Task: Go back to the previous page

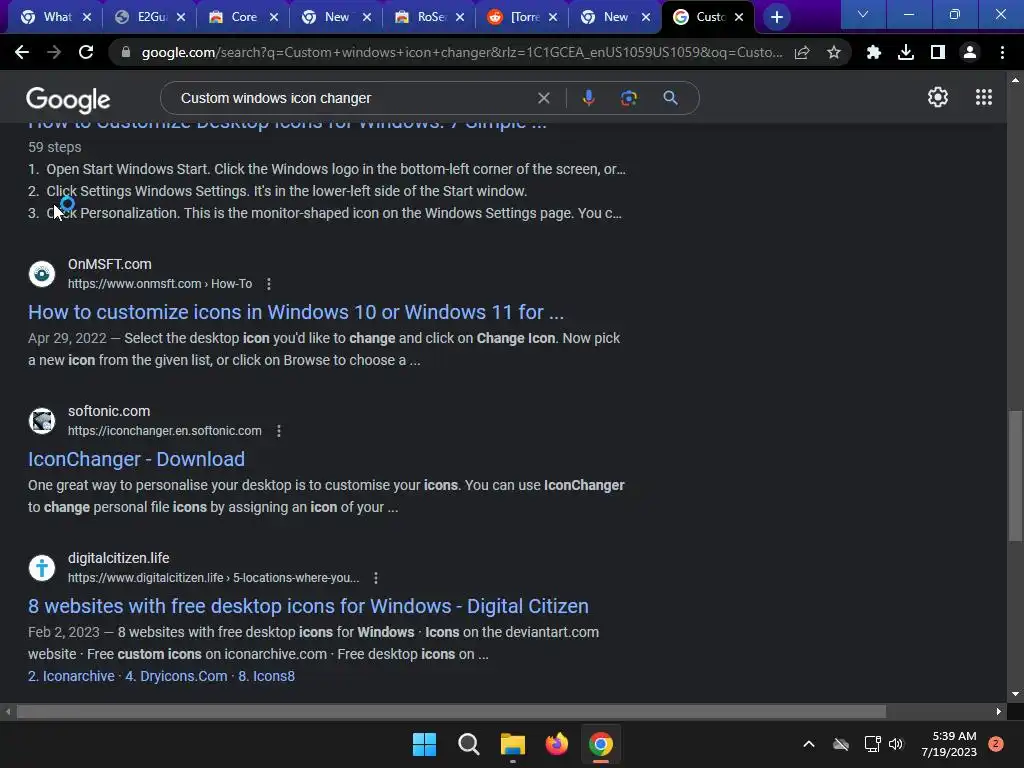Action: tap(22, 52)
